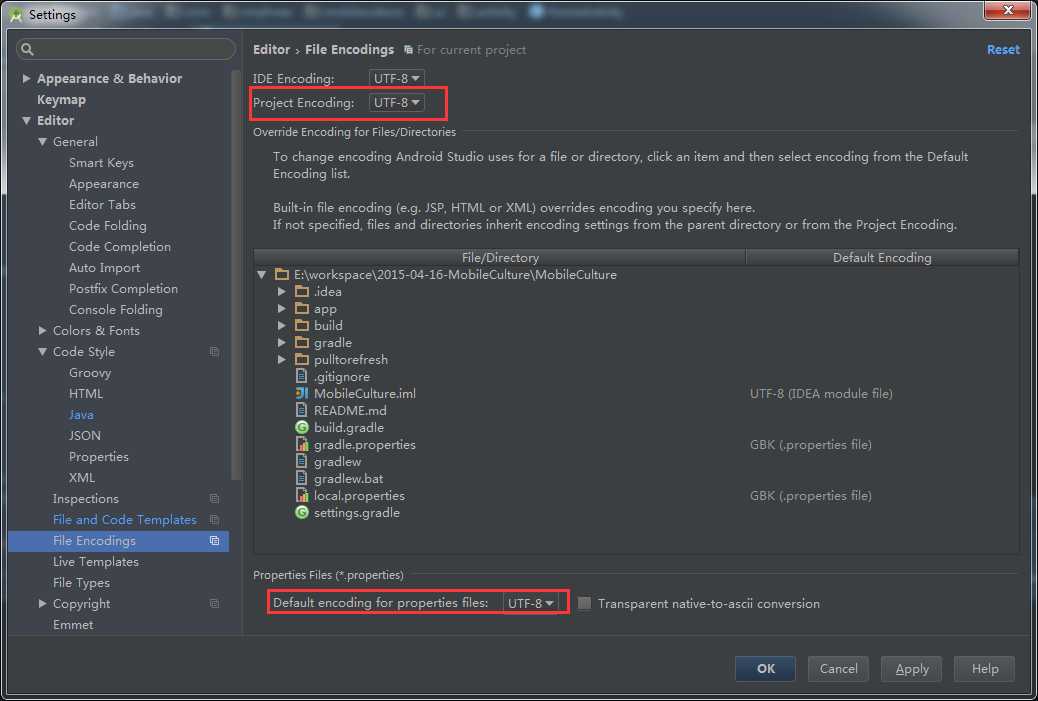Collapse the Code Style subsection

pyautogui.click(x=42, y=351)
